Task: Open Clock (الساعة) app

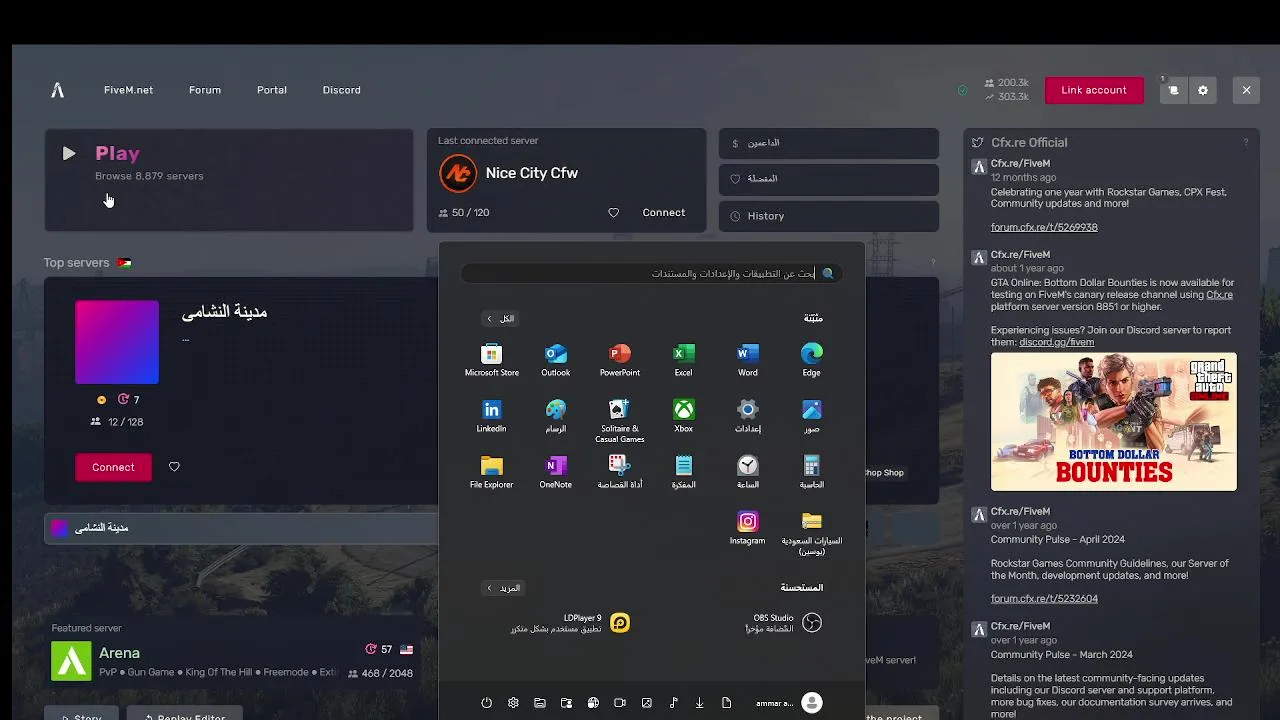Action: pos(748,472)
